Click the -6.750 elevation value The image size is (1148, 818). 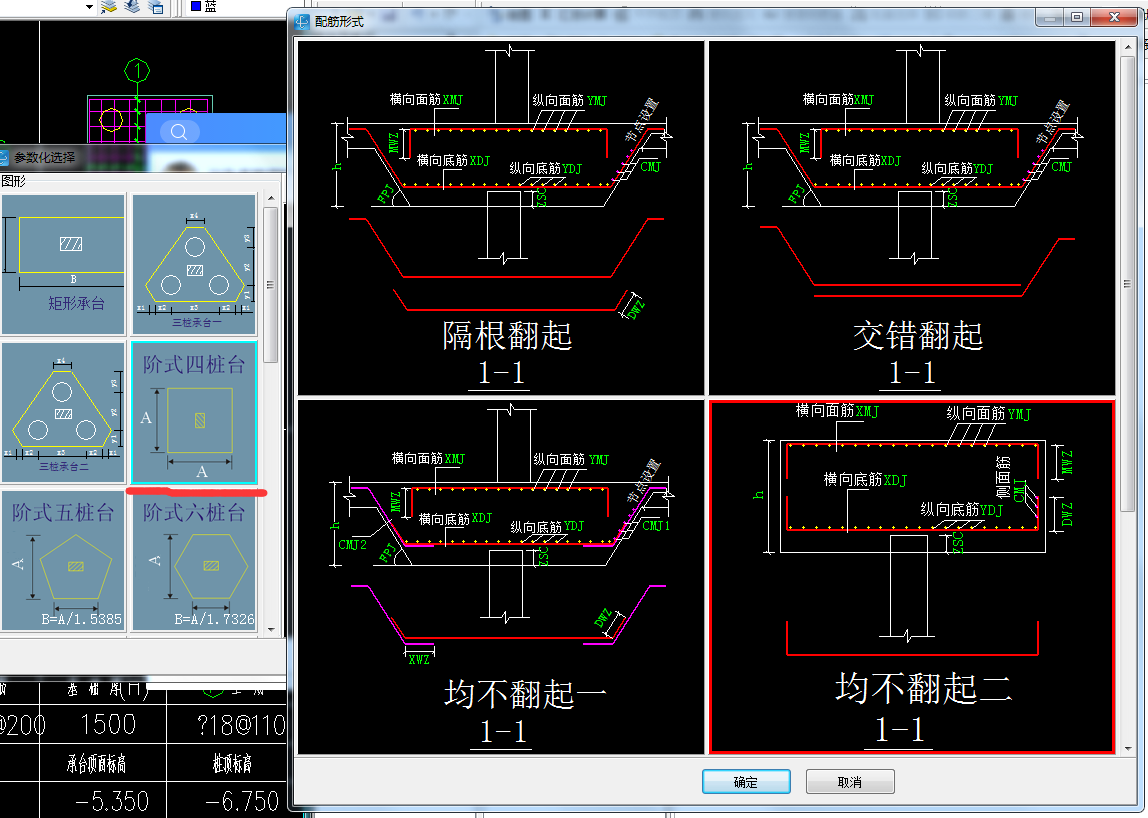(x=242, y=801)
